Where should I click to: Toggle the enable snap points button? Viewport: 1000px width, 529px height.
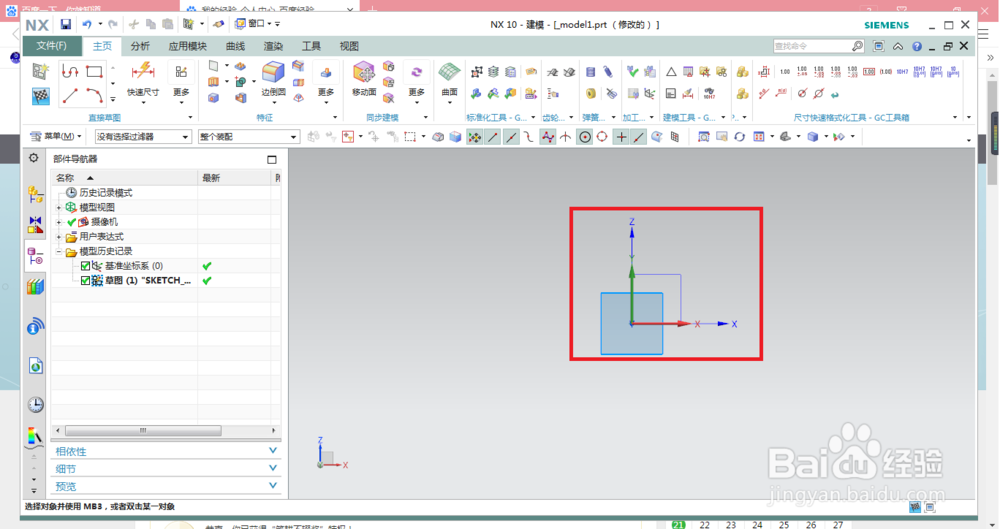tap(474, 137)
